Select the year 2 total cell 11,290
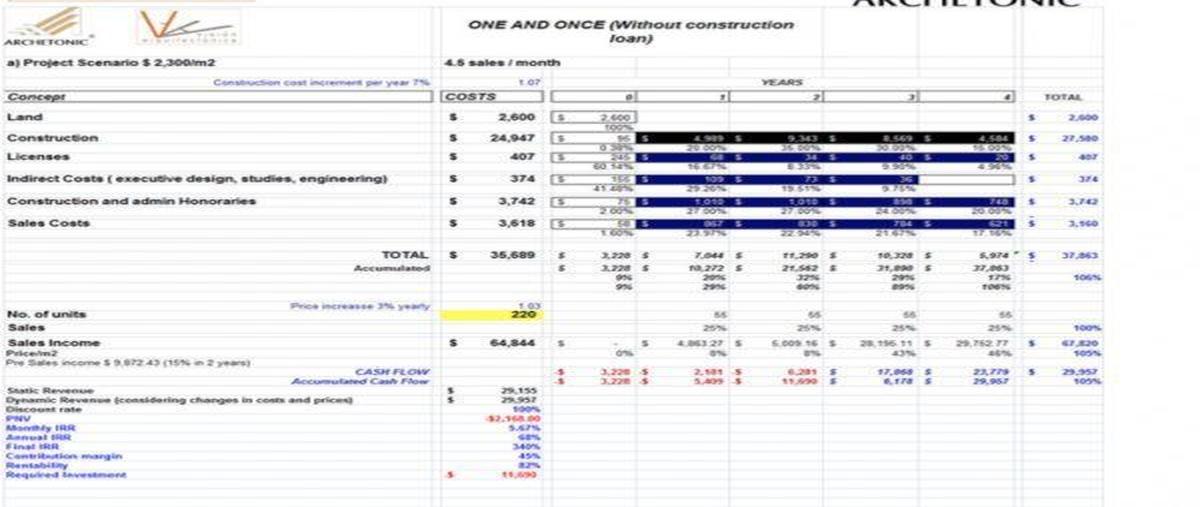1200x507 pixels. 801,255
